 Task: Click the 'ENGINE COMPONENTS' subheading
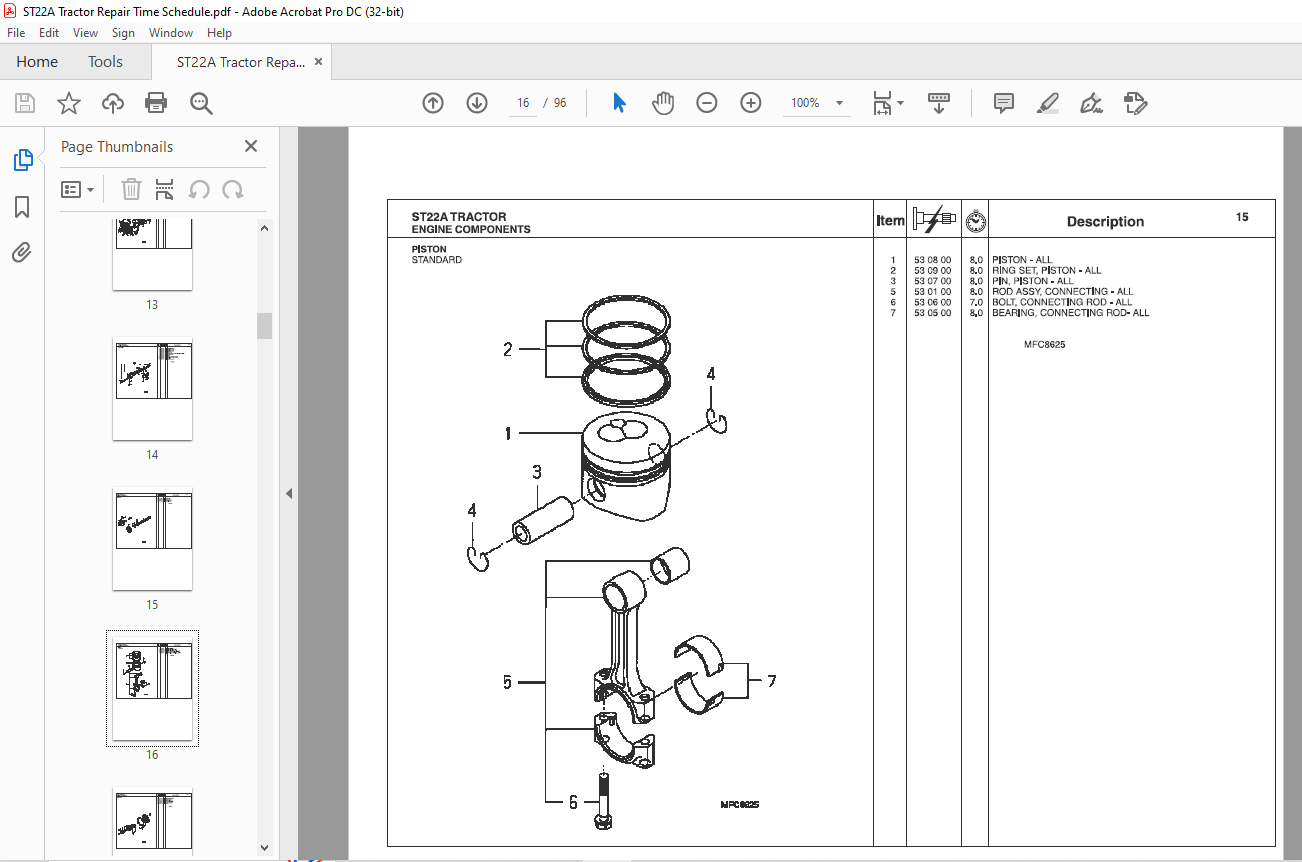[x=471, y=229]
